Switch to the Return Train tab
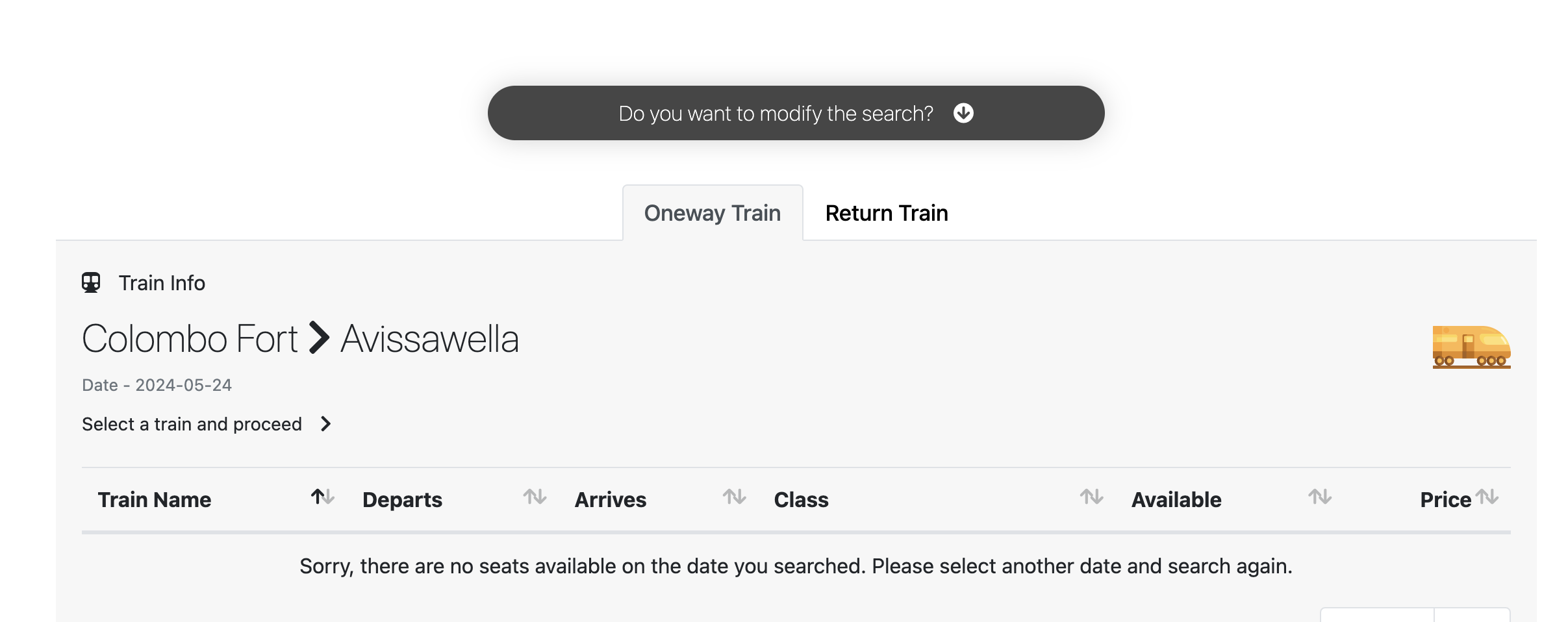The height and width of the screenshot is (622, 1568). click(887, 213)
